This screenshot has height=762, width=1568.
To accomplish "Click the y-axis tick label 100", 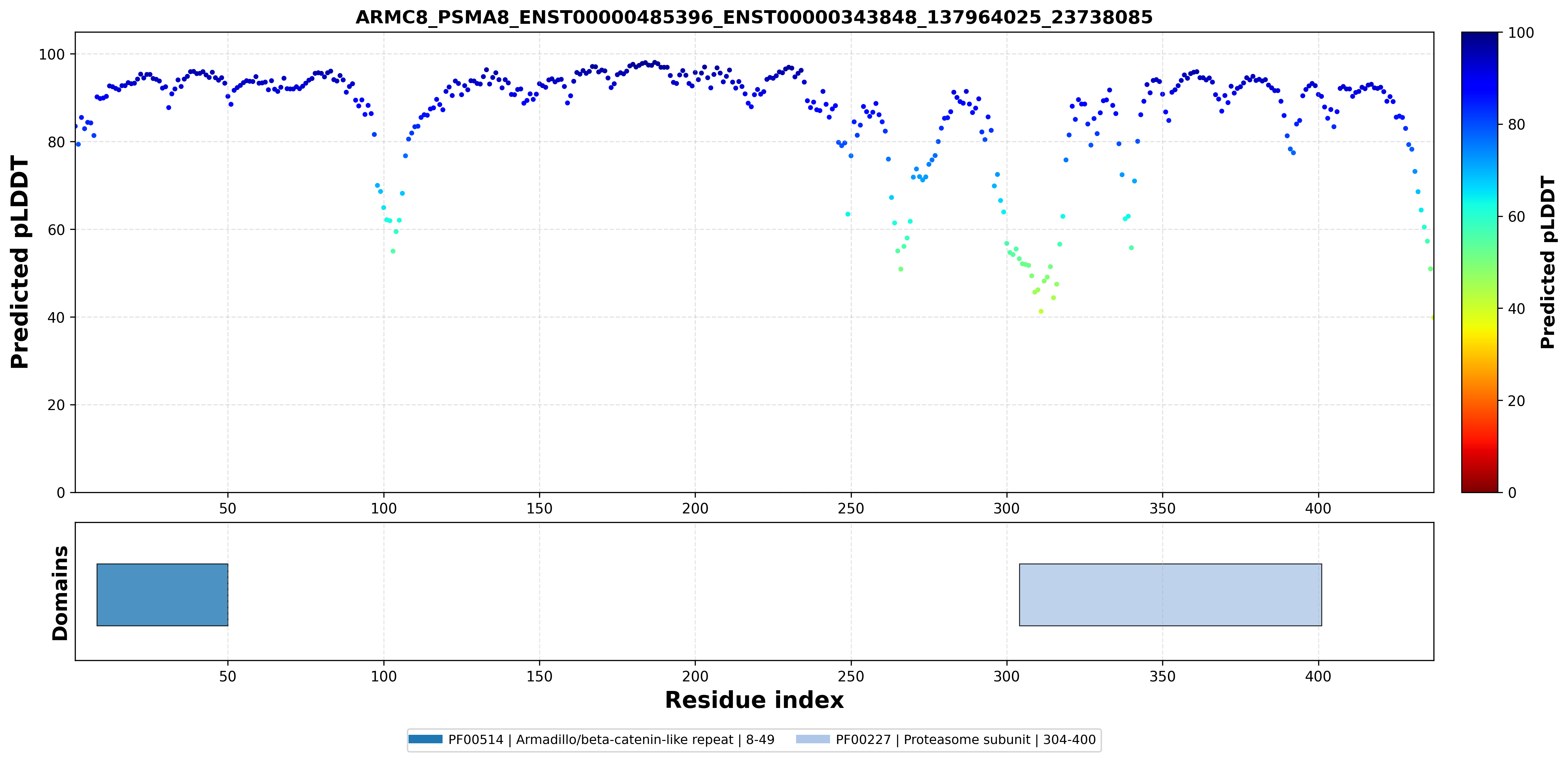I will tap(52, 54).
